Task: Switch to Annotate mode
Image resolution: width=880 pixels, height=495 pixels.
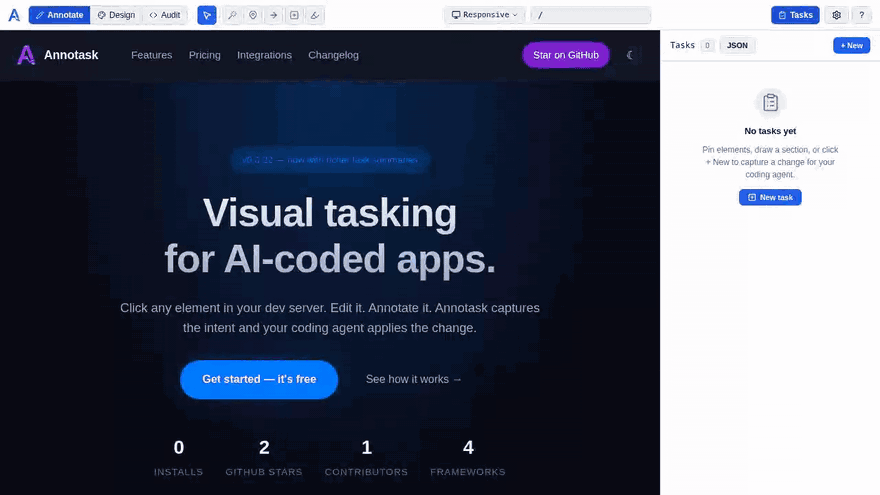Action: [x=59, y=15]
